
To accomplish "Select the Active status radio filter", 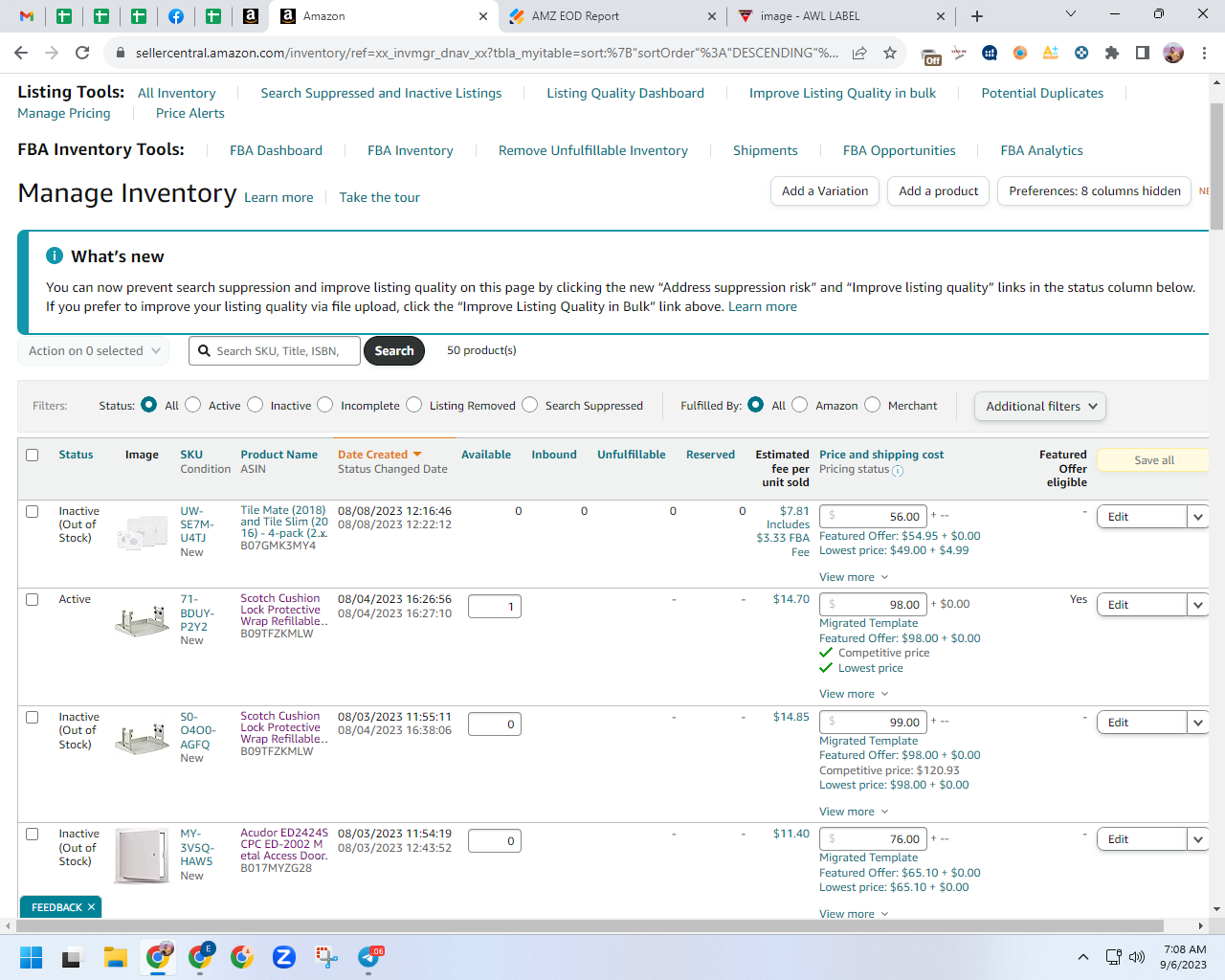I will [x=193, y=405].
